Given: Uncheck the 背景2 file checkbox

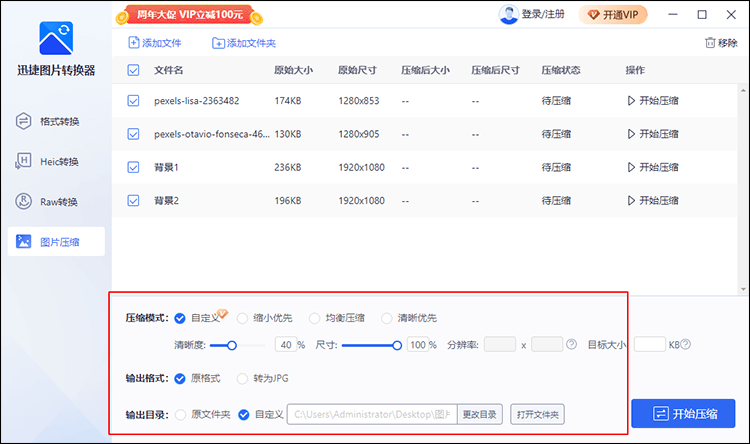Looking at the screenshot, I should [x=133, y=201].
